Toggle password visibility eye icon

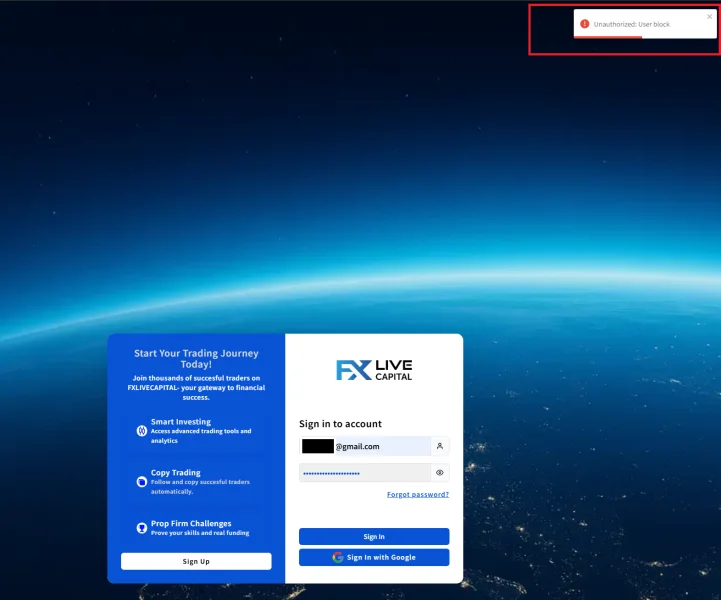[440, 473]
